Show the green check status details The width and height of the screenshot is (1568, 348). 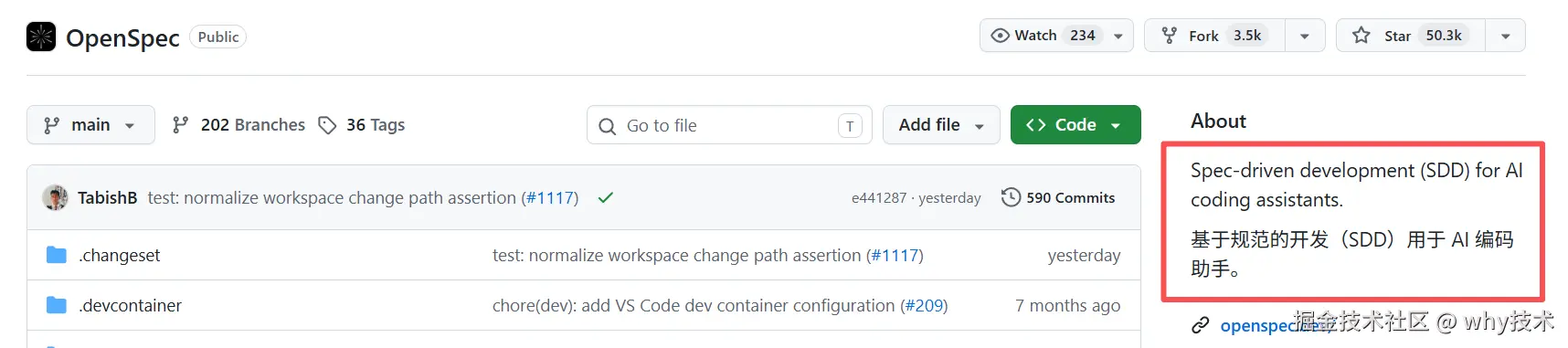click(x=605, y=197)
